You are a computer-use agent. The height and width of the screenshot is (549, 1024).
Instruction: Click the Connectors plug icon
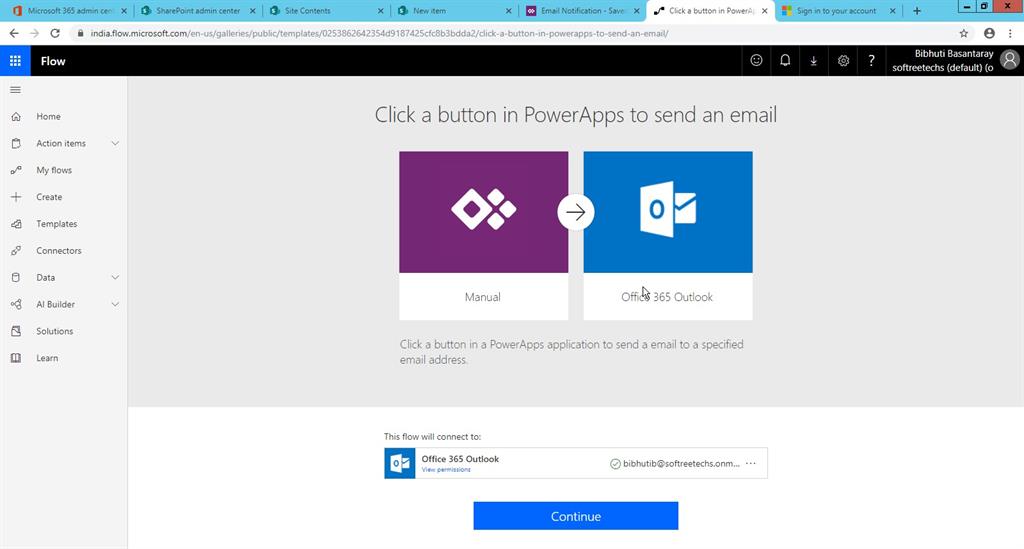tap(16, 250)
